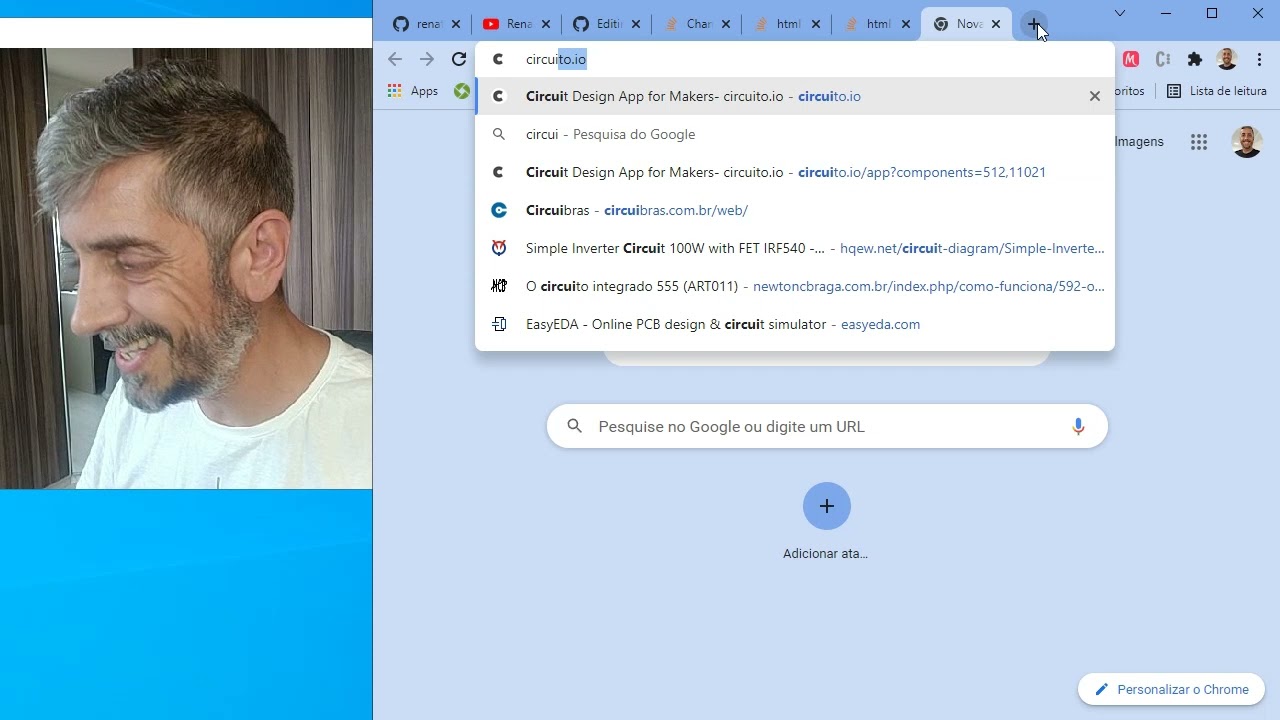The image size is (1280, 720).
Task: Add a shortcut with 'Adicionar atalho'
Action: pyautogui.click(x=826, y=523)
